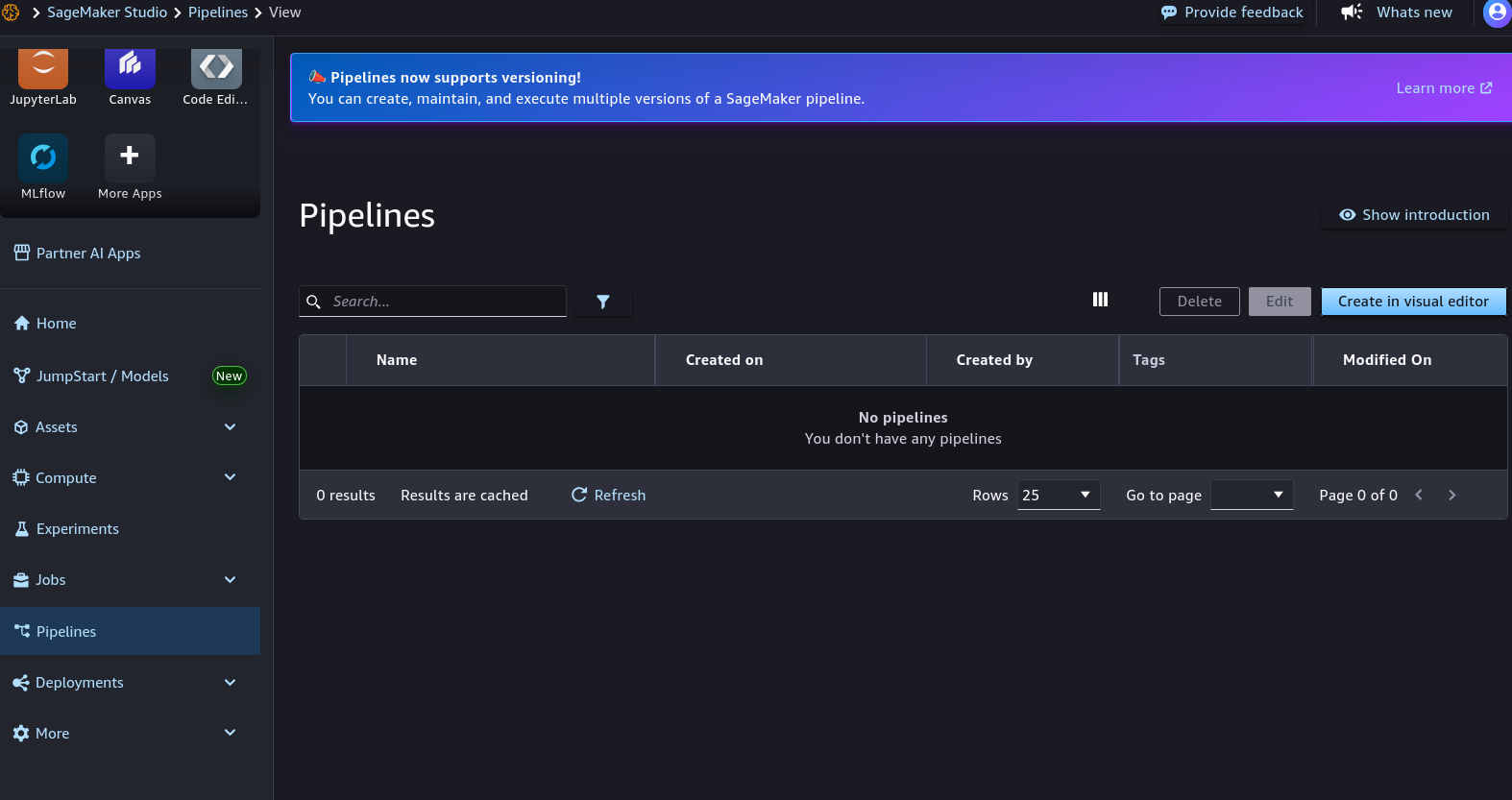Click the Jobs briefcase icon

21,580
